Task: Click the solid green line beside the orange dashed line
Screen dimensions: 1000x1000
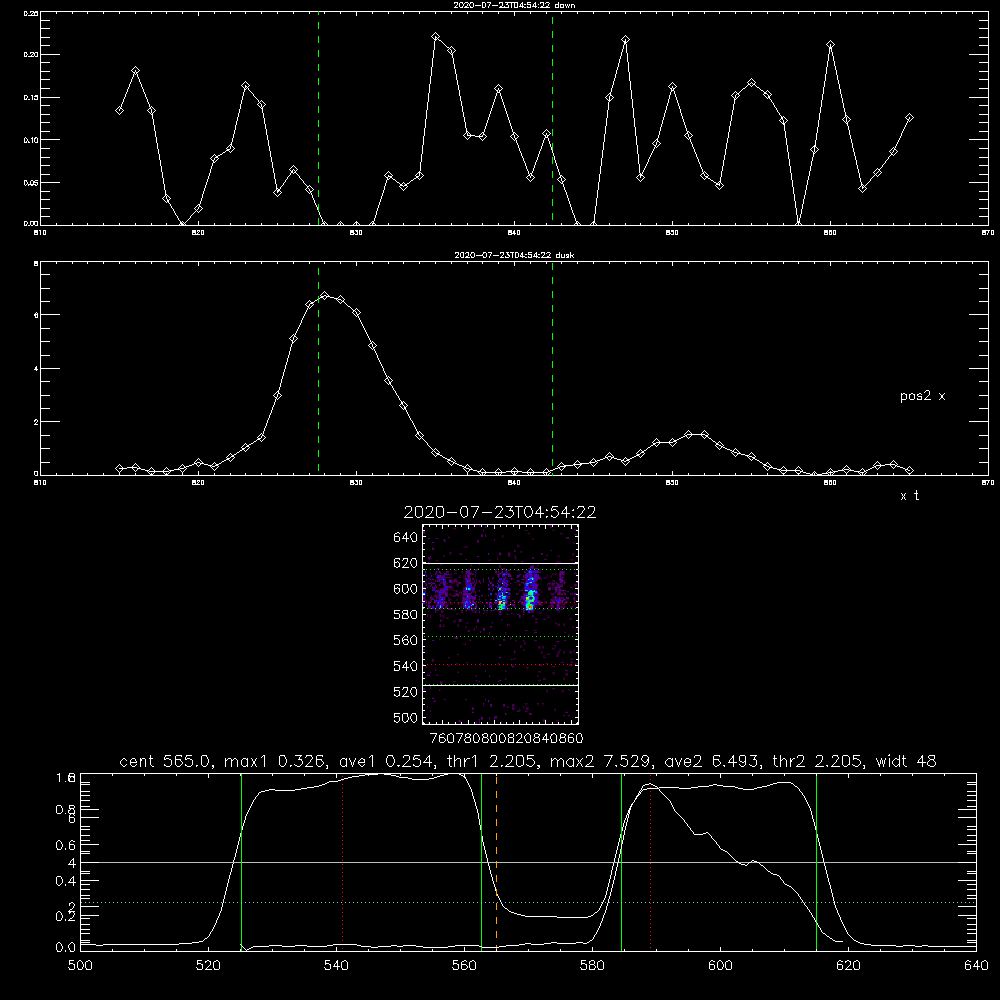Action: [482, 861]
